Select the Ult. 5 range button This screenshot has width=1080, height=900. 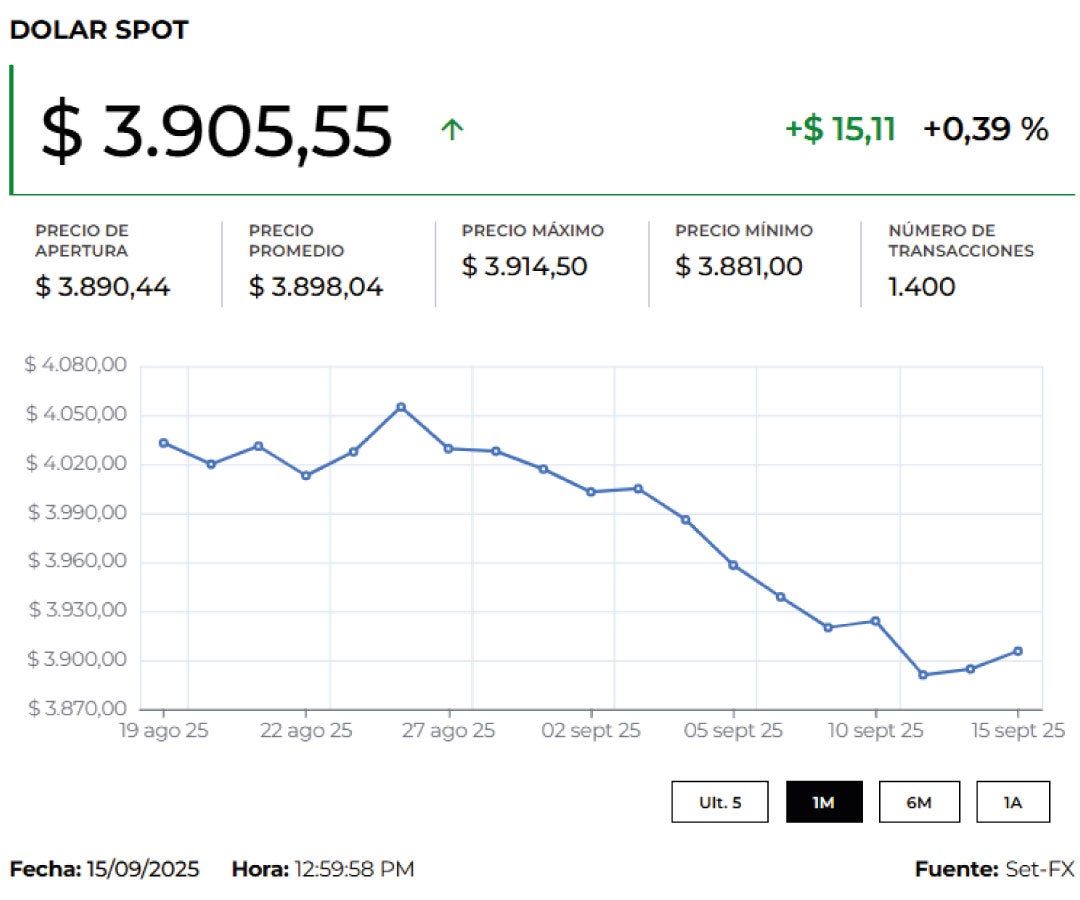click(x=720, y=802)
